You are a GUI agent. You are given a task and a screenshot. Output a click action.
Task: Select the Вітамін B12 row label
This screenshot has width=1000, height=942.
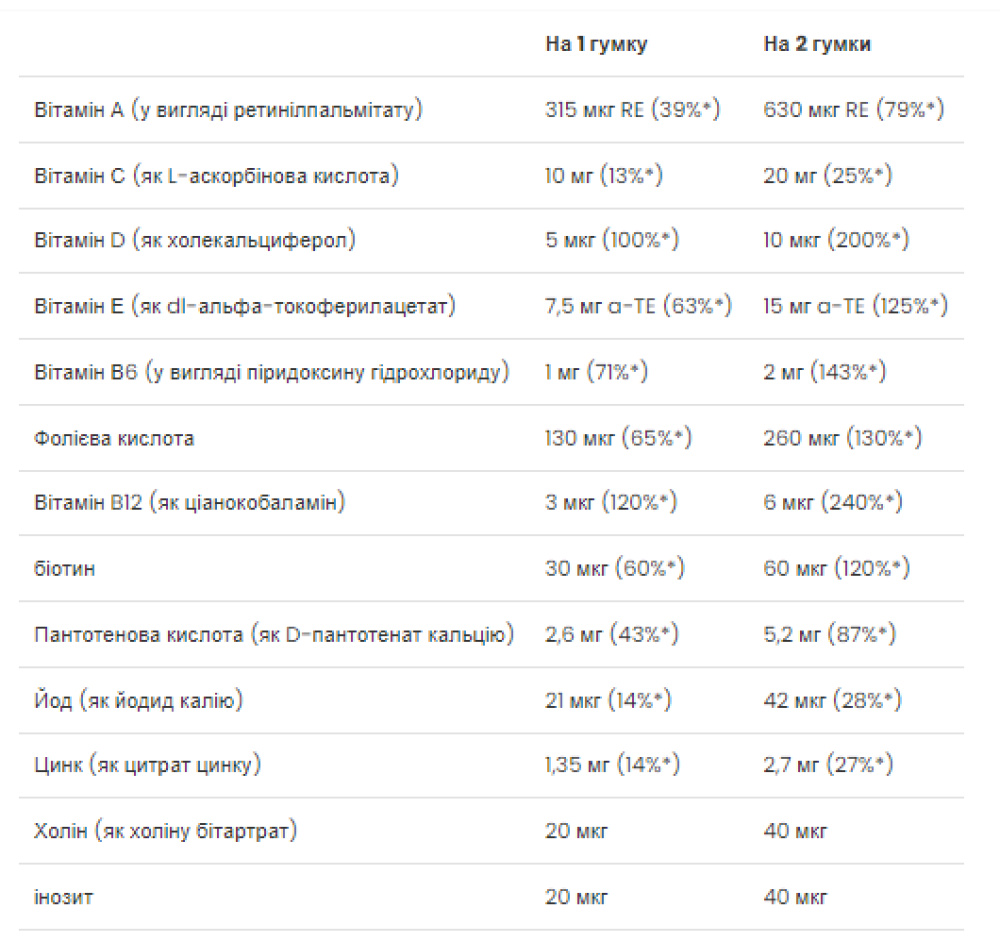(190, 503)
